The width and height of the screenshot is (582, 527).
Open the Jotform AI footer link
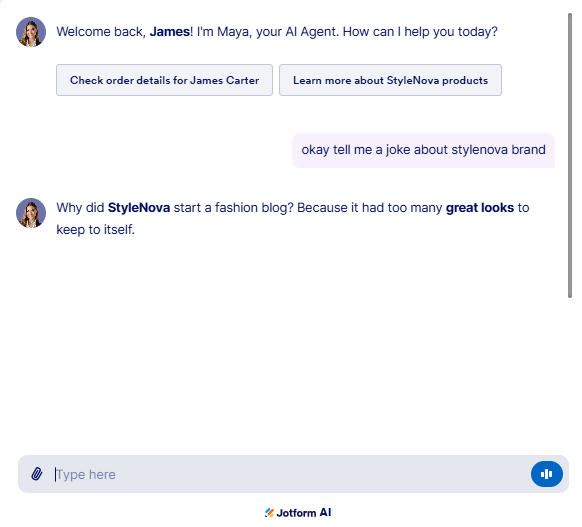(x=298, y=513)
